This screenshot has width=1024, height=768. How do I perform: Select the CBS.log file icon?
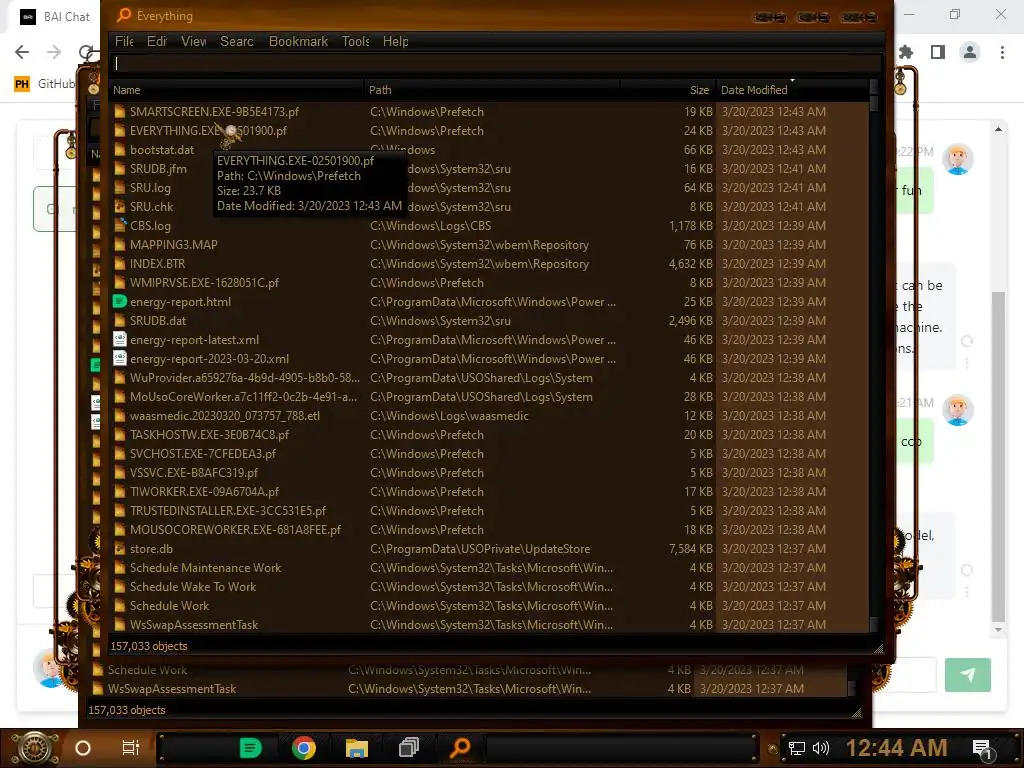pos(120,225)
